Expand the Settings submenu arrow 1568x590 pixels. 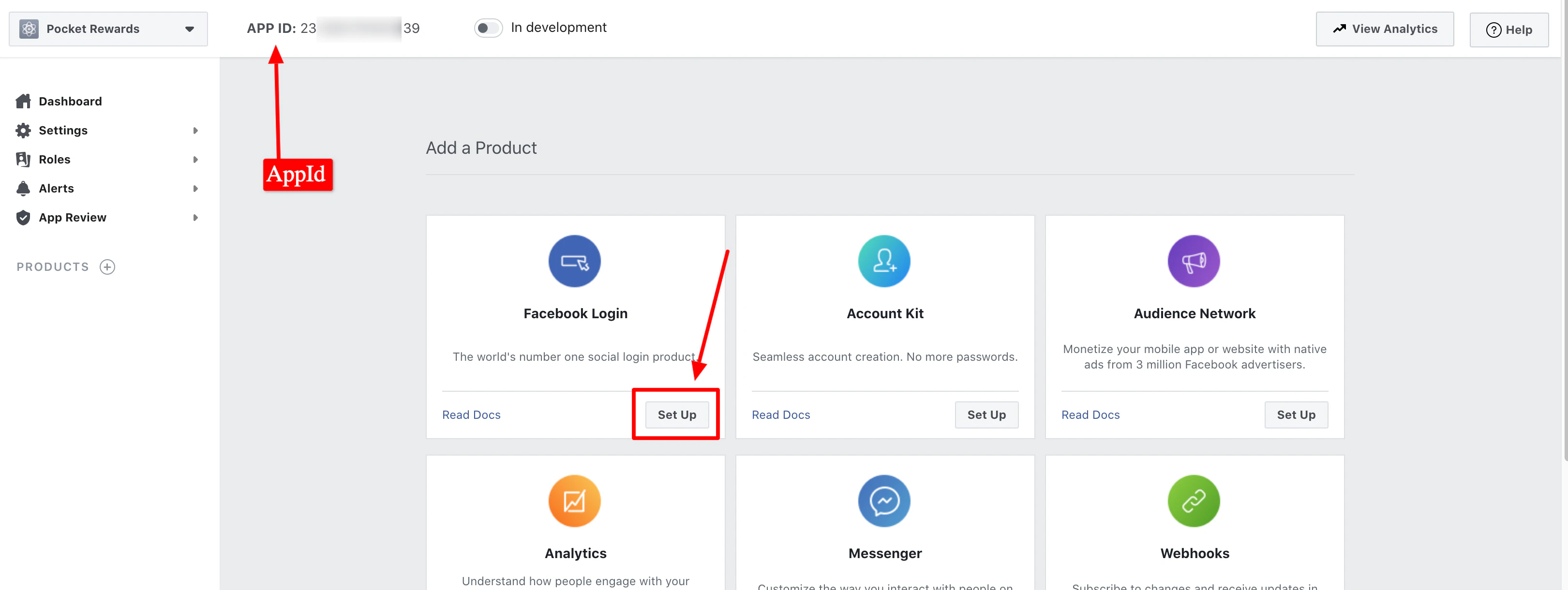(x=195, y=130)
